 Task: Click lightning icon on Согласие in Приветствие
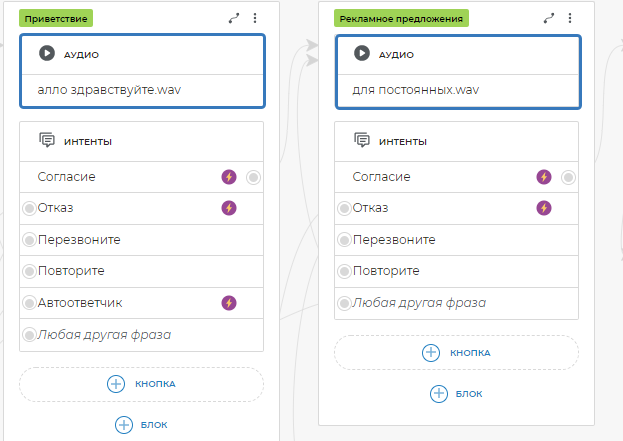coord(229,177)
